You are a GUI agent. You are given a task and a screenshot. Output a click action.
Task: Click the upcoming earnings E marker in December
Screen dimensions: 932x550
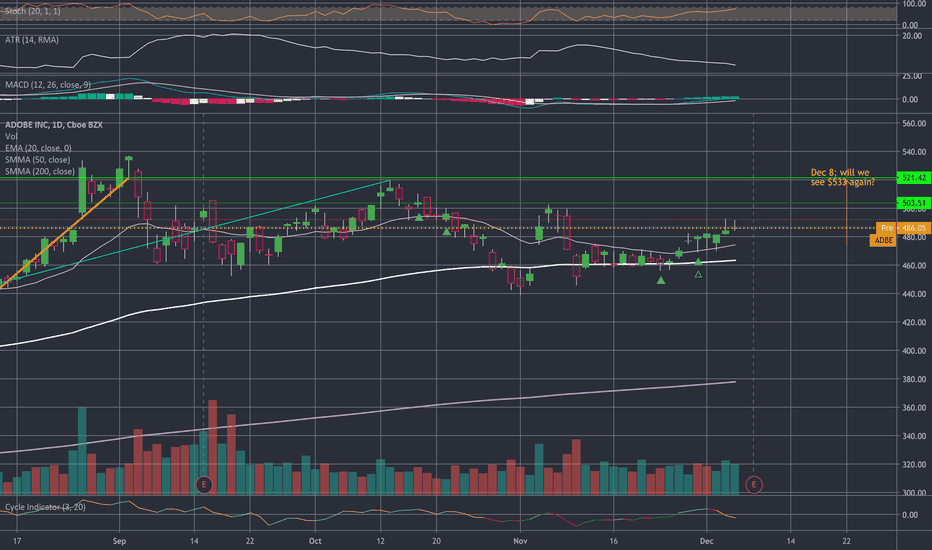[754, 485]
